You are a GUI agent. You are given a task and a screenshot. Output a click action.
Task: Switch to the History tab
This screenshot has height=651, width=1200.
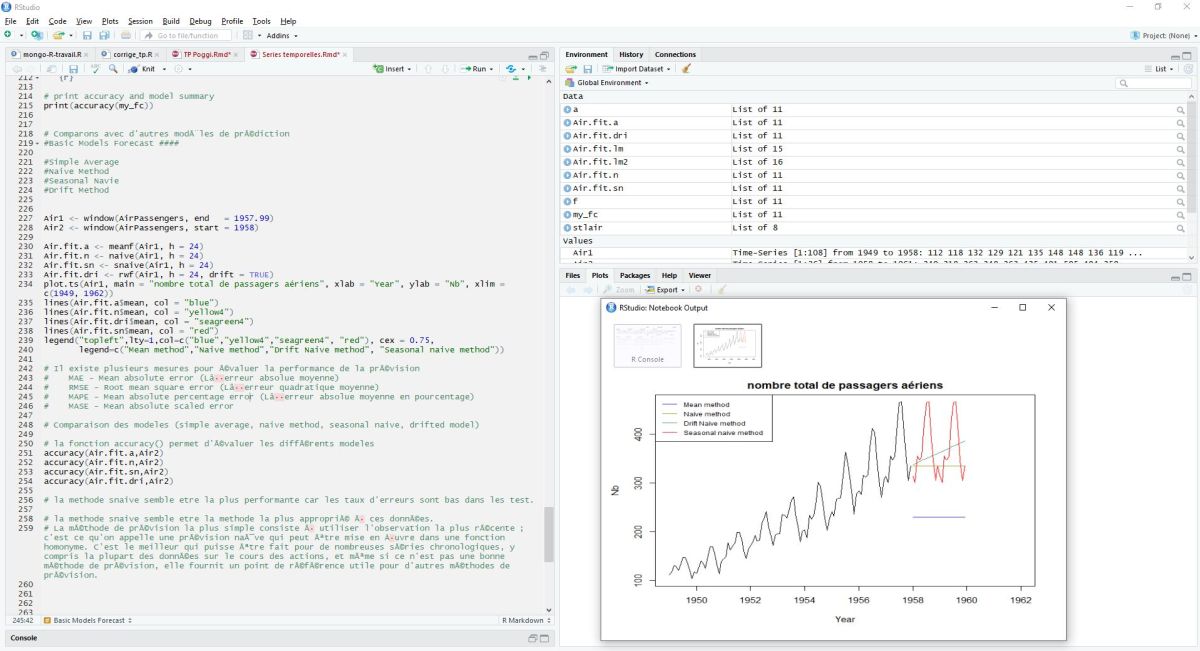[x=631, y=54]
